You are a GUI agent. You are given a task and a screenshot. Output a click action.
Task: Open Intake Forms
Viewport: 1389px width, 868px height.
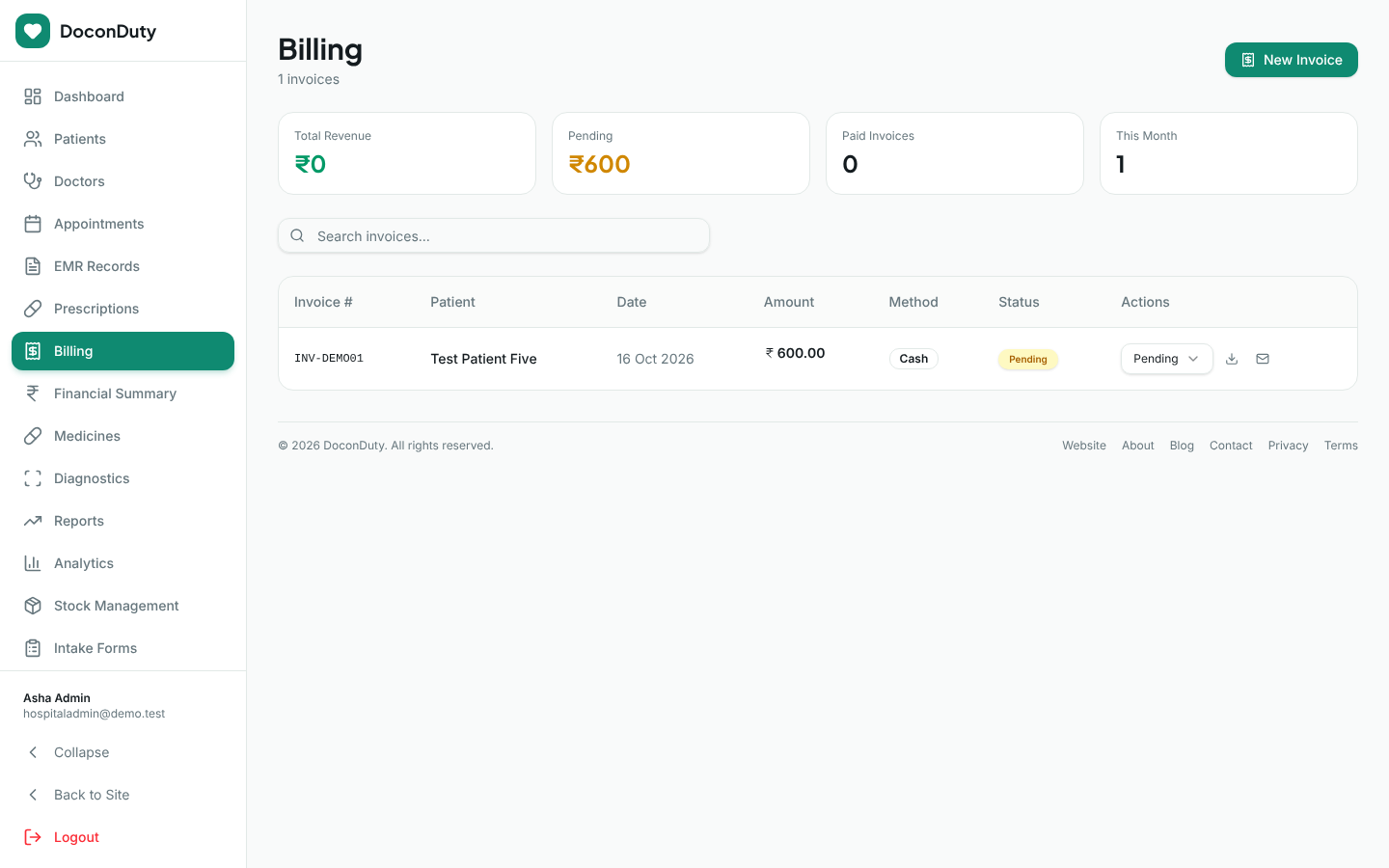click(123, 648)
